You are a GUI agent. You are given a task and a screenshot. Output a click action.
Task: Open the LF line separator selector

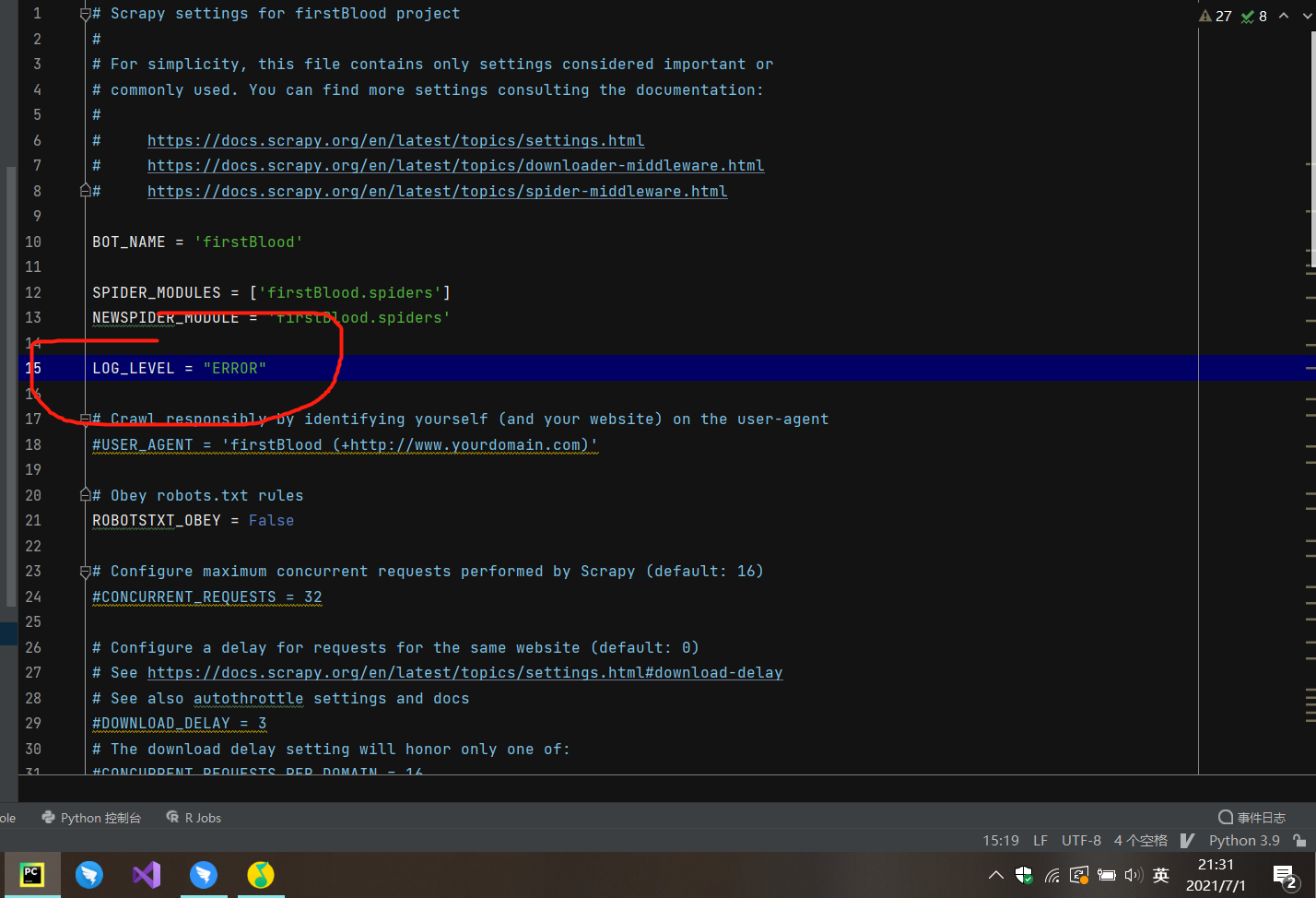[x=1040, y=840]
